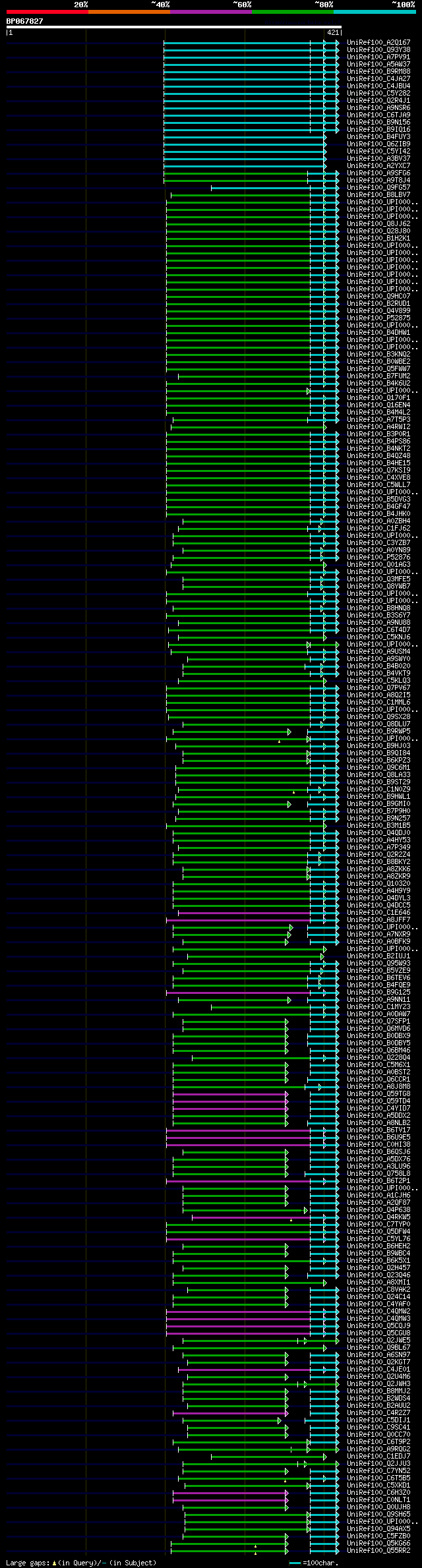Pick the UniRef100_Q6ZIB9 row label

point(378,144)
